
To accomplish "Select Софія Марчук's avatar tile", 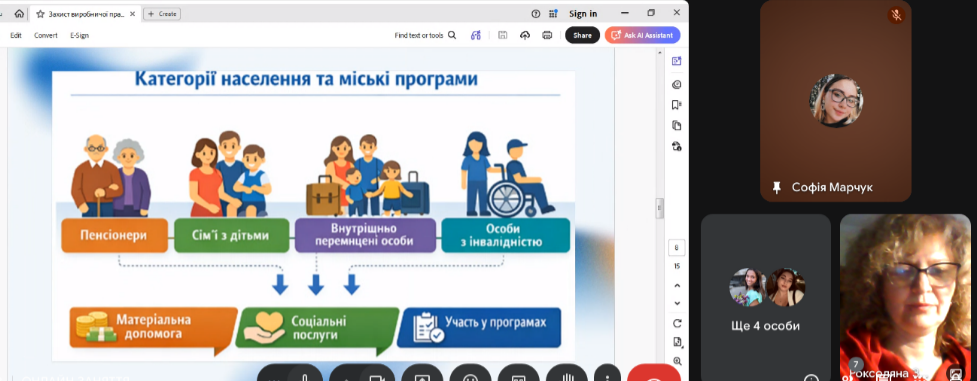I will (836, 101).
